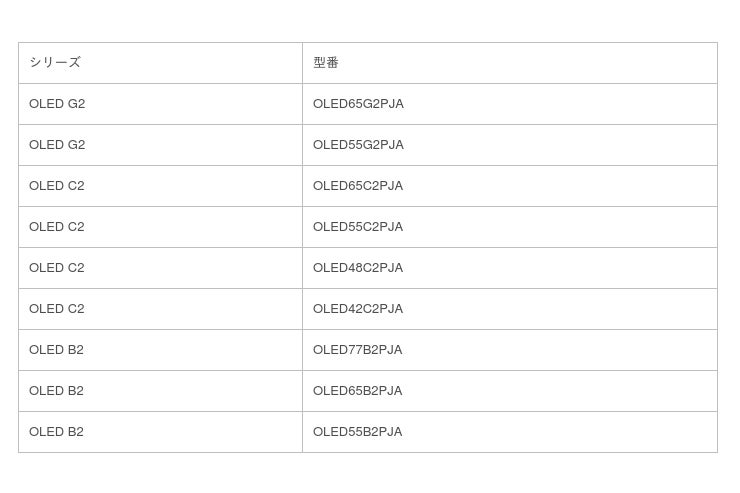Click OLED C2 series cell for OLED48C2PJA

(57, 268)
